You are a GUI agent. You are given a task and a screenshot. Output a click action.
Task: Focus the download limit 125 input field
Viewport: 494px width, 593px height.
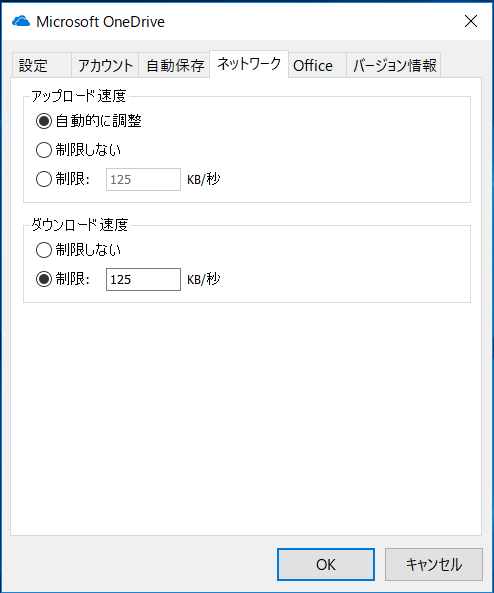tap(143, 279)
